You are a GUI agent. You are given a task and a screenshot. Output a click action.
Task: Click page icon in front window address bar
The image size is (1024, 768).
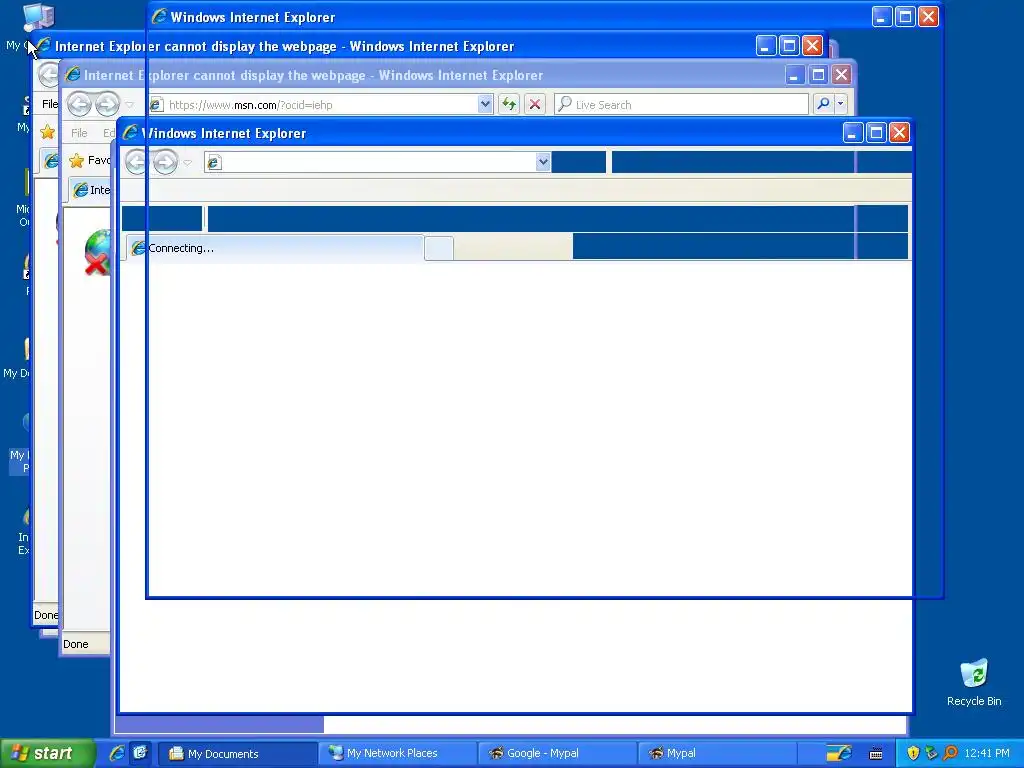coord(214,163)
